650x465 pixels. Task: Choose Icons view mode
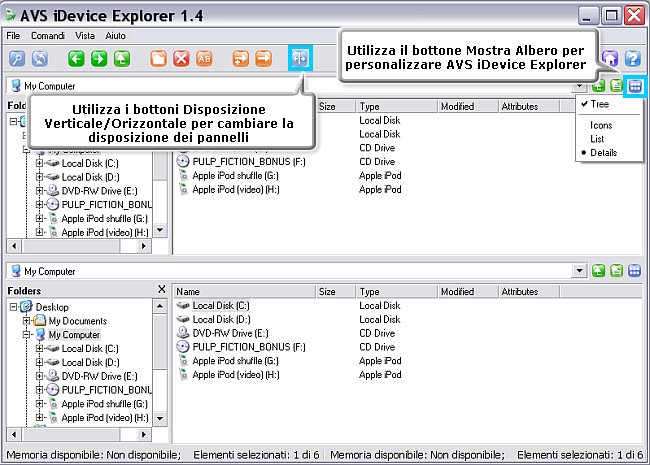click(x=609, y=125)
